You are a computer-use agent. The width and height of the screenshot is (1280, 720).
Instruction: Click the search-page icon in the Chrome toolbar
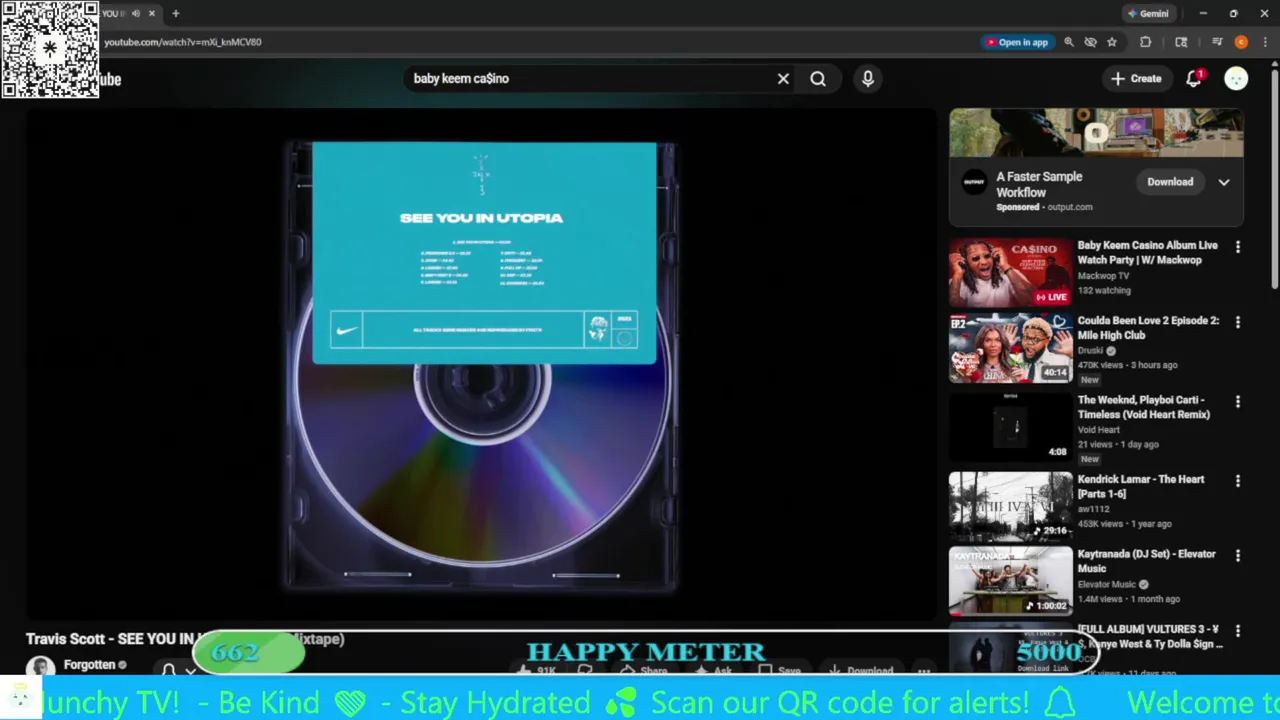[x=1181, y=42]
